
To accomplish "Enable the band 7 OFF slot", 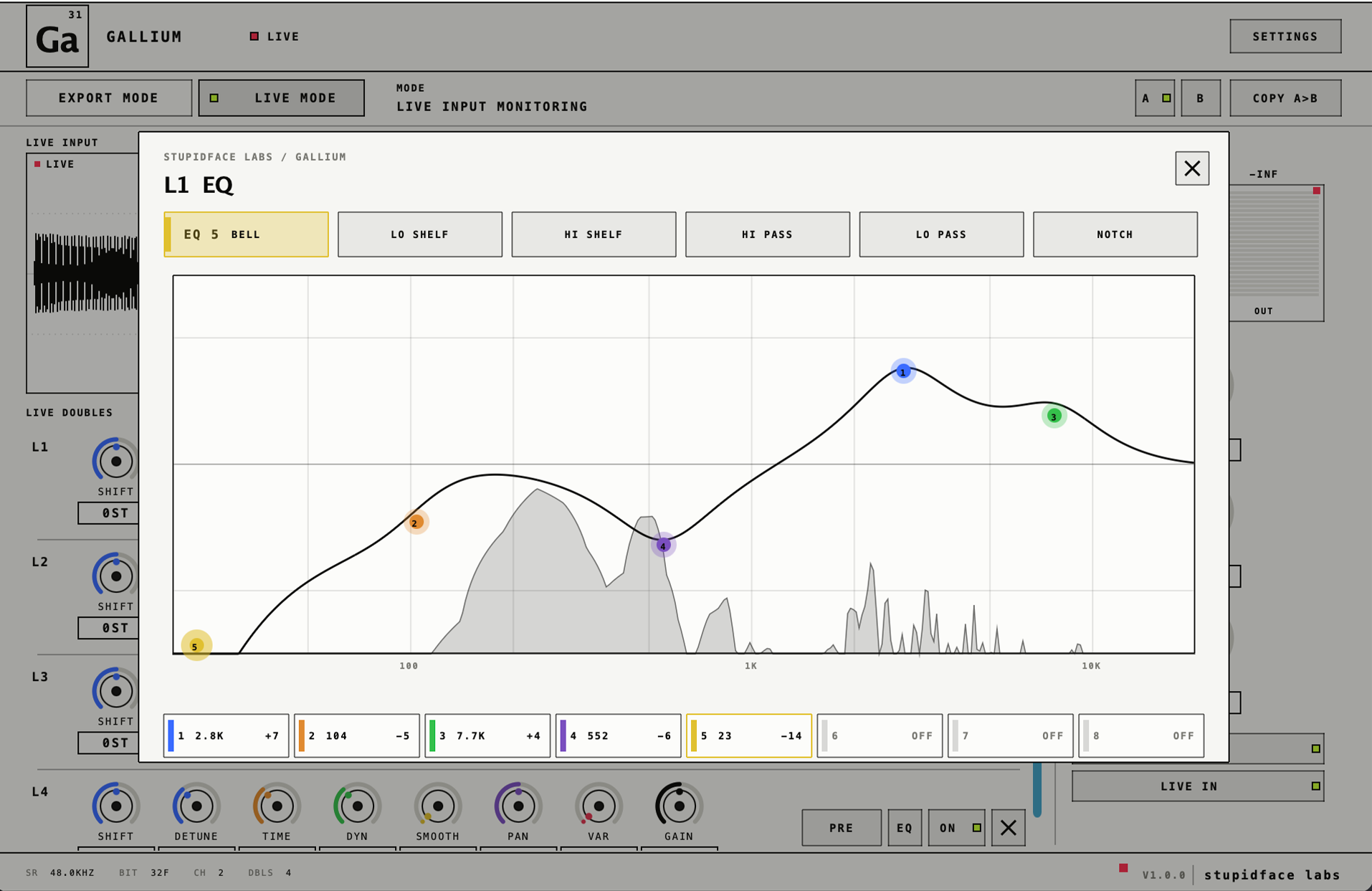I will point(1011,735).
